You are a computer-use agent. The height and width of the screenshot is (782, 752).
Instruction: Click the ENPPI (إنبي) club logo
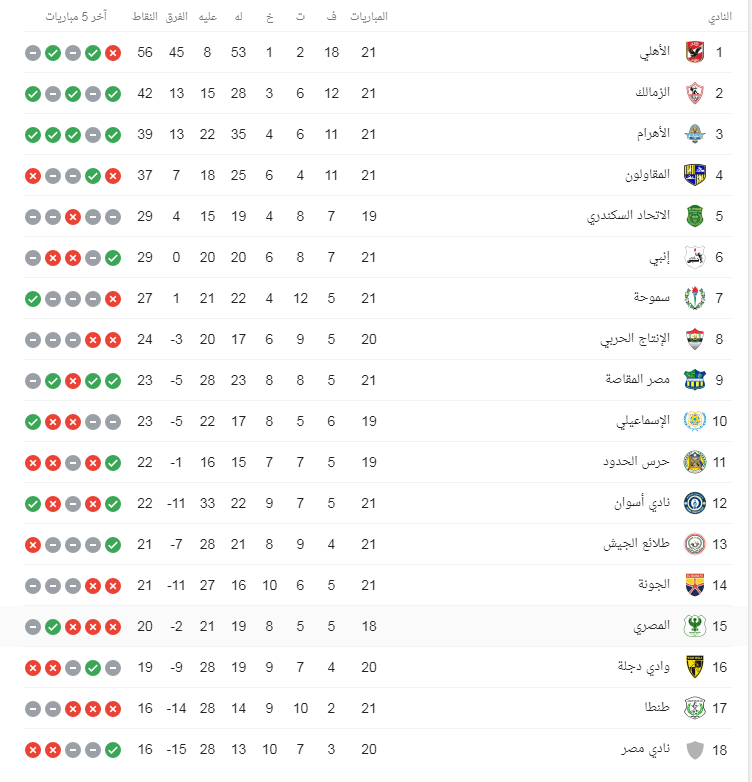[695, 257]
